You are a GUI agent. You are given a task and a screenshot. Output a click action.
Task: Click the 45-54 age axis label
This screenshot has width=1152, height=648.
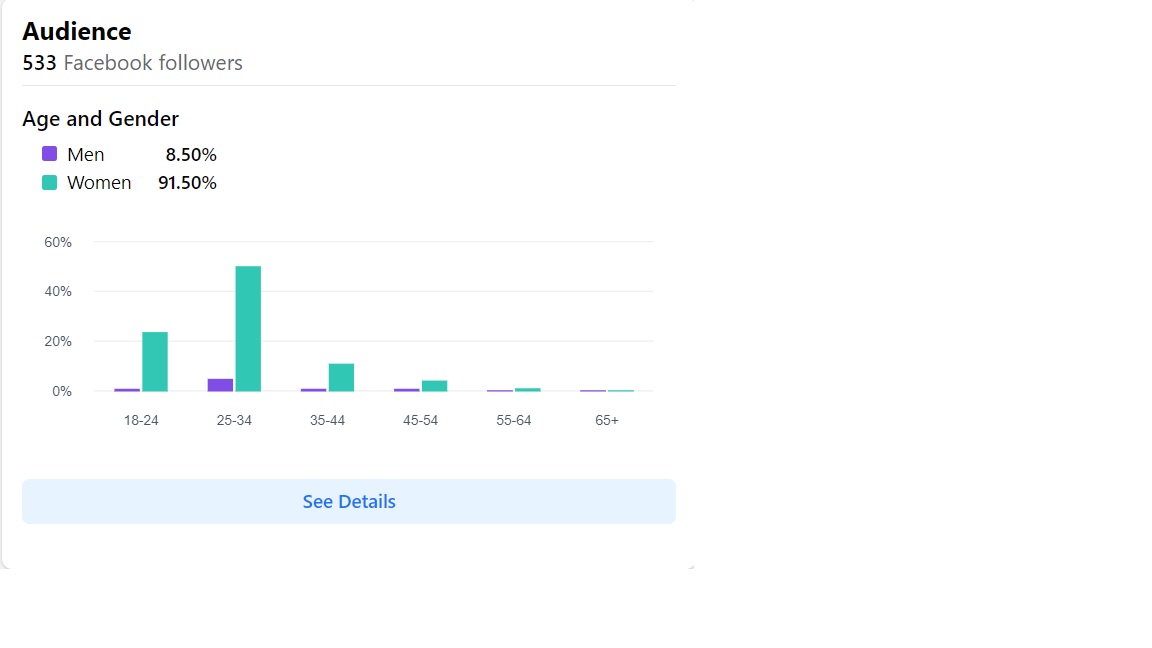click(x=420, y=421)
